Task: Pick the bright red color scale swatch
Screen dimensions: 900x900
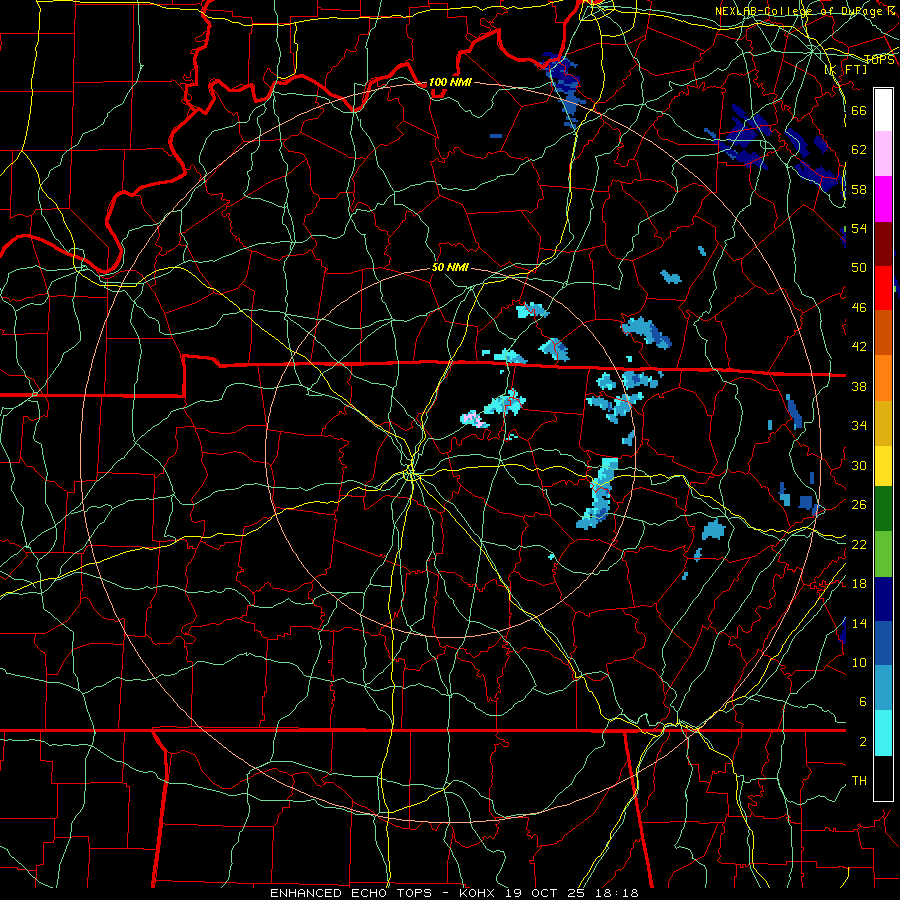Action: click(x=883, y=288)
